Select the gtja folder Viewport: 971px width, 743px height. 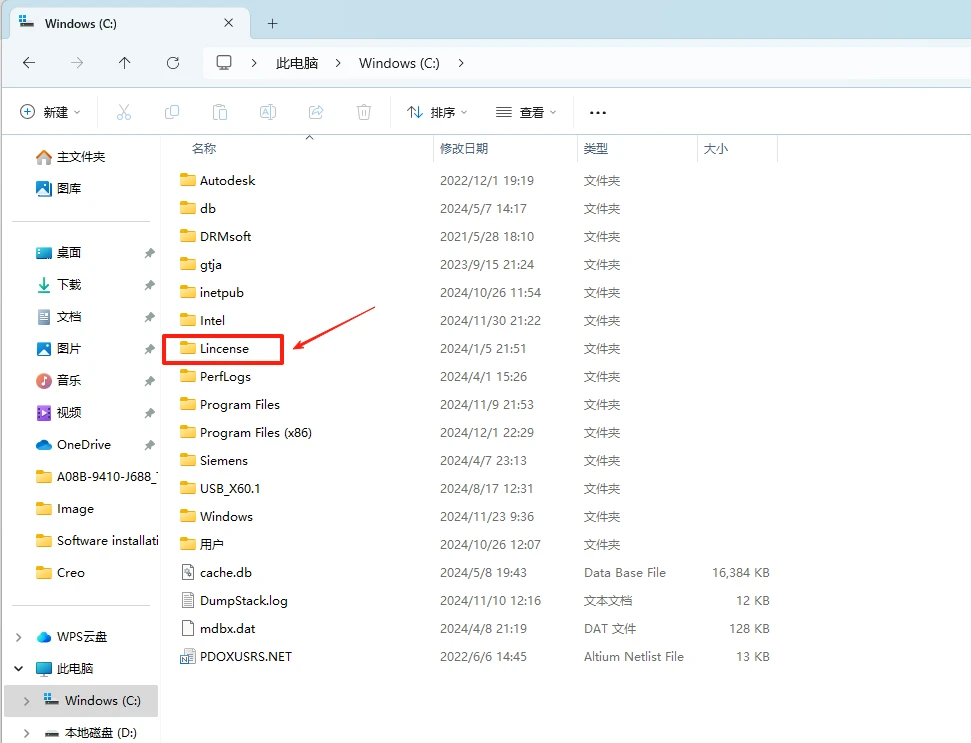(x=201, y=264)
